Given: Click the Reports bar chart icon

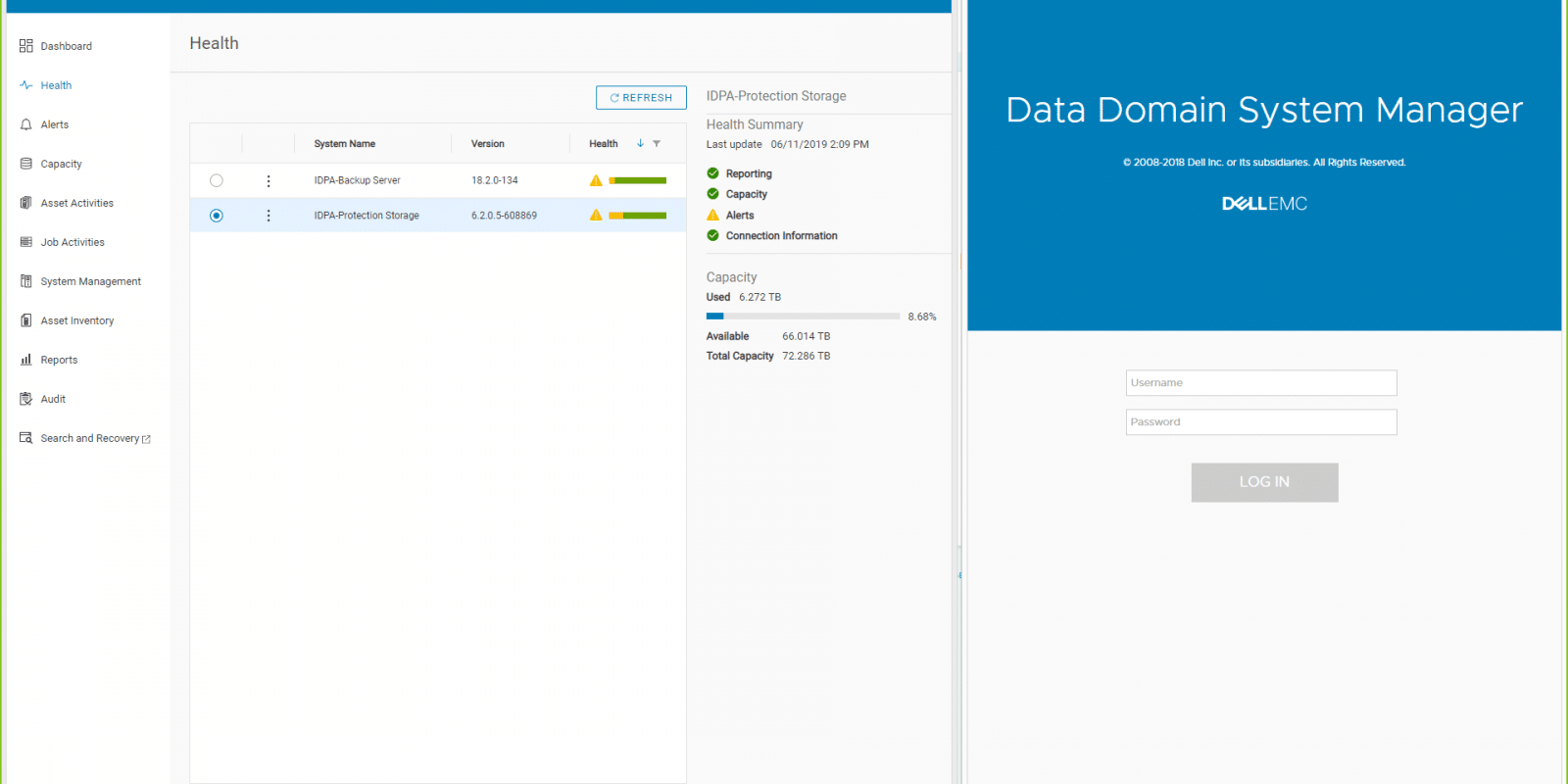Looking at the screenshot, I should [x=26, y=360].
